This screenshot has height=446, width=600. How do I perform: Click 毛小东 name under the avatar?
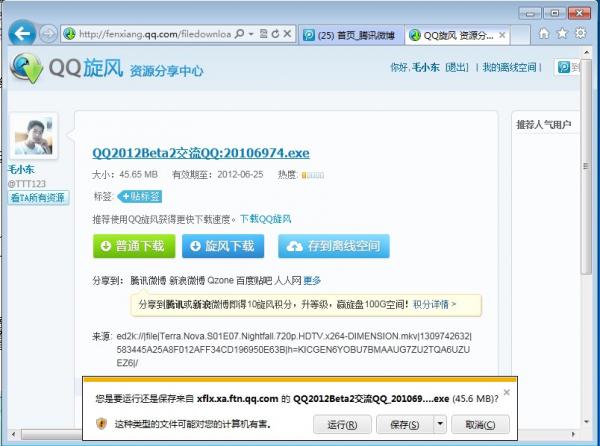21,169
